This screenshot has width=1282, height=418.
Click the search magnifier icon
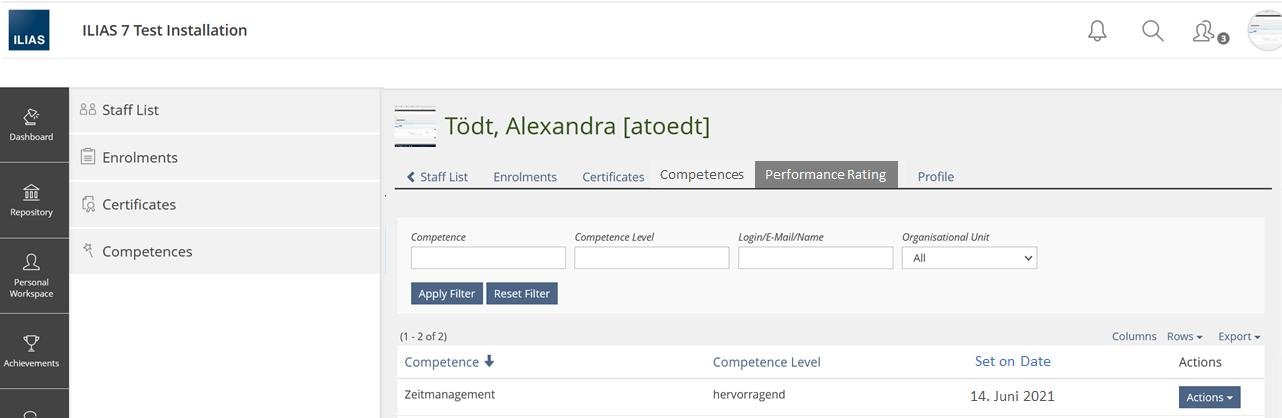(x=1152, y=31)
